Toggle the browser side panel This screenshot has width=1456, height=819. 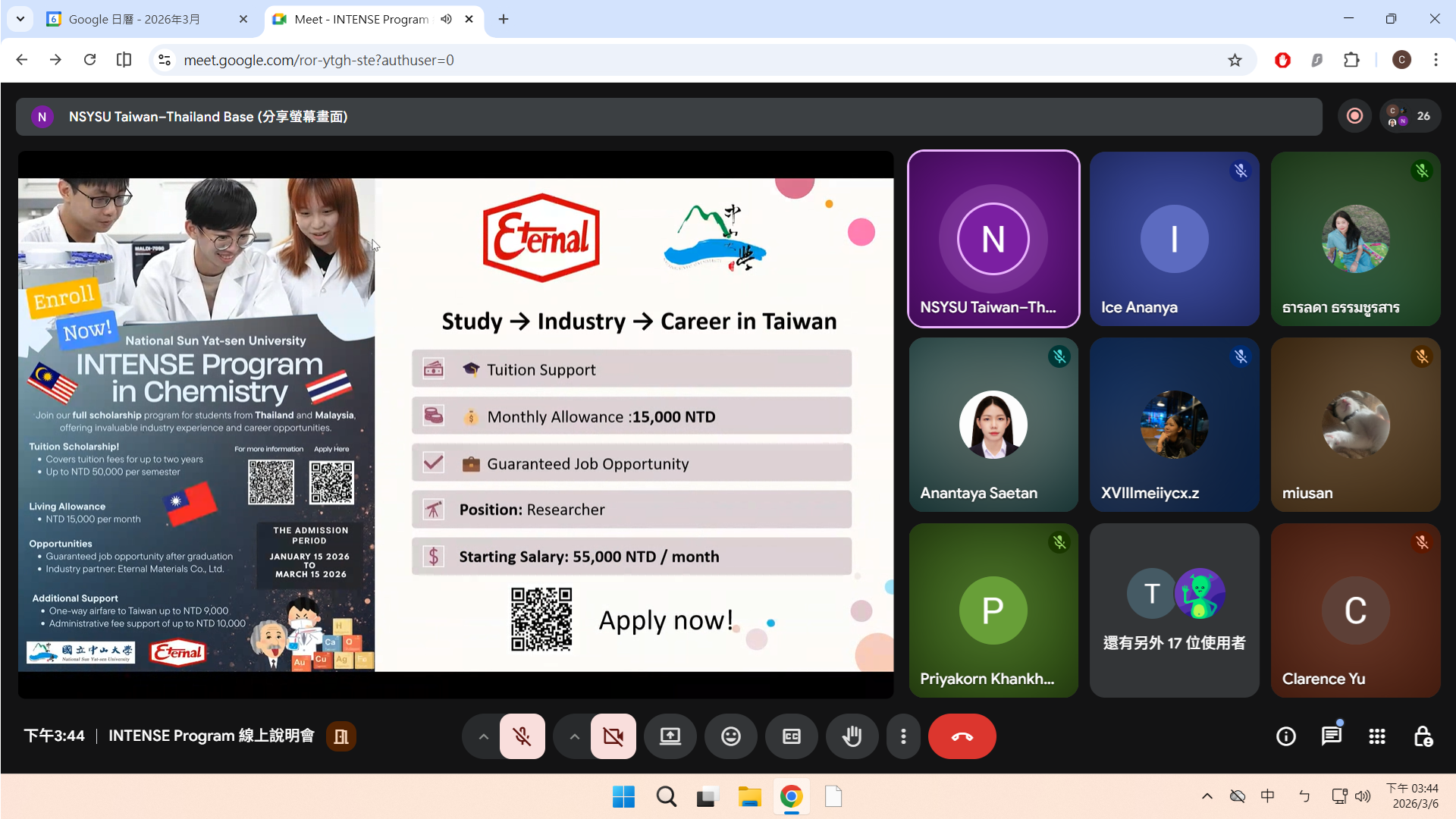tap(124, 60)
